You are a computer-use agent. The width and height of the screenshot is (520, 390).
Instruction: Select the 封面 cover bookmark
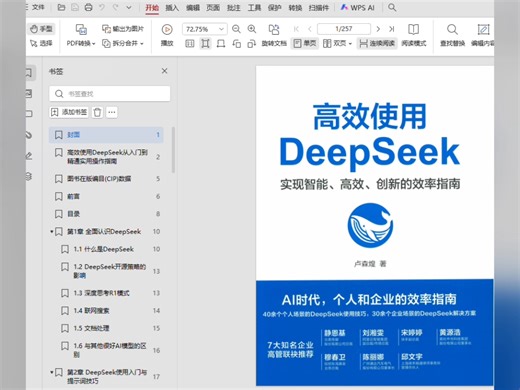click(106, 135)
